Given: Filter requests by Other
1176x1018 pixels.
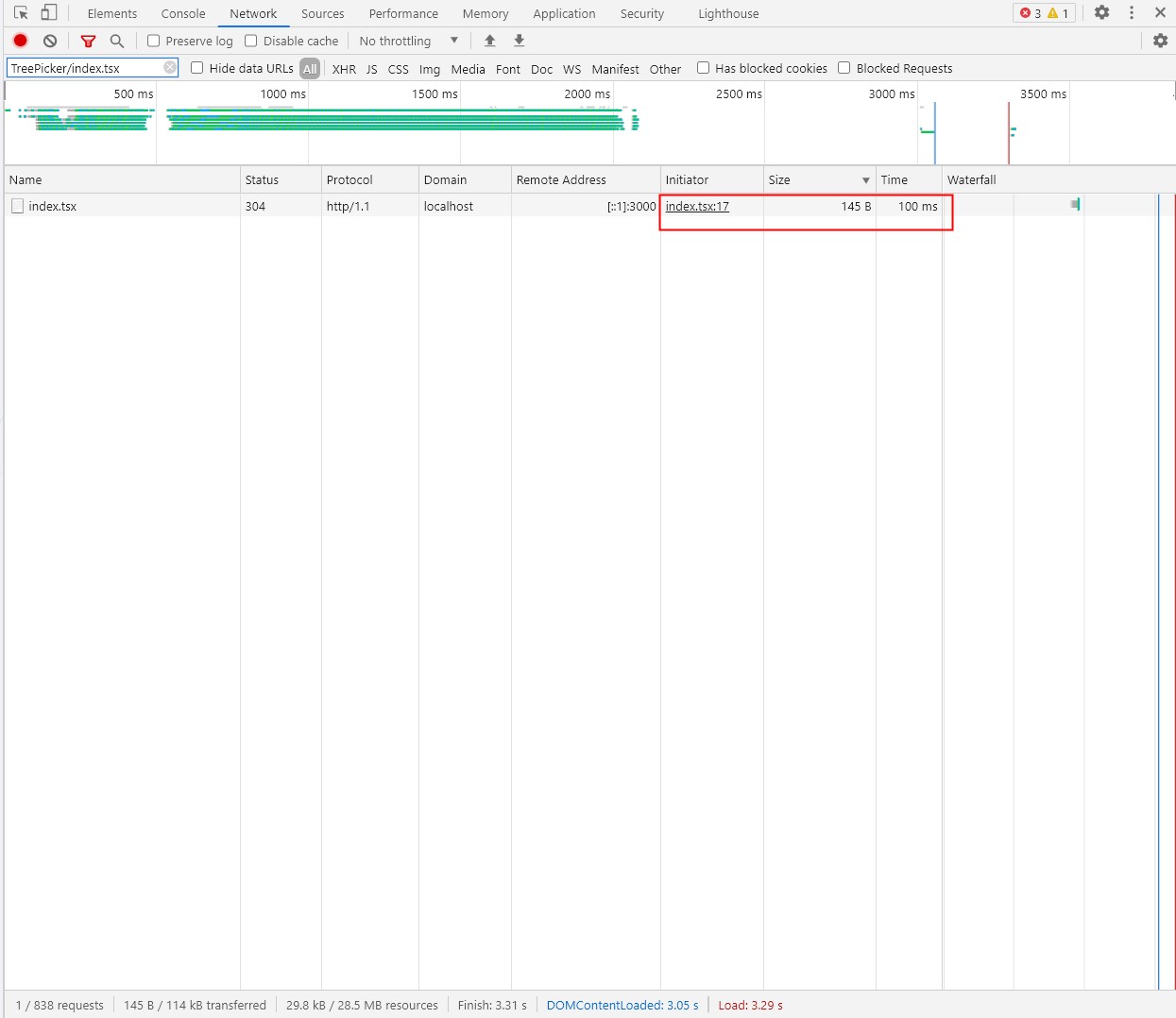Looking at the screenshot, I should tap(665, 69).
